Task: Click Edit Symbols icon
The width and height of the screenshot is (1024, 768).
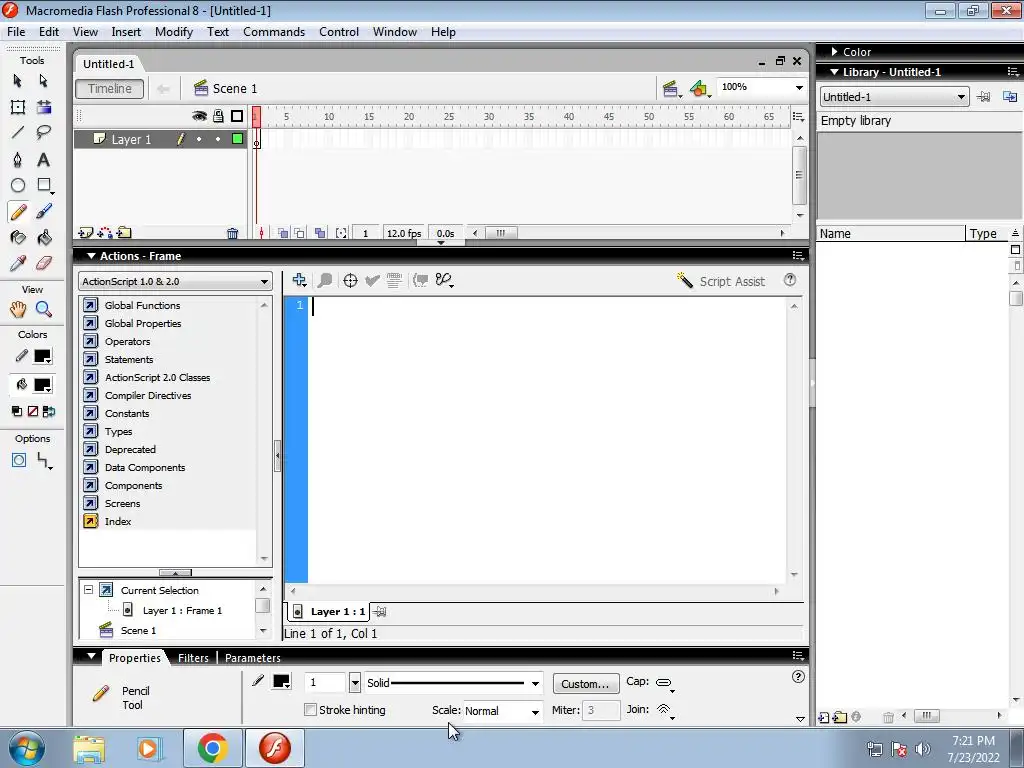Action: [x=699, y=89]
